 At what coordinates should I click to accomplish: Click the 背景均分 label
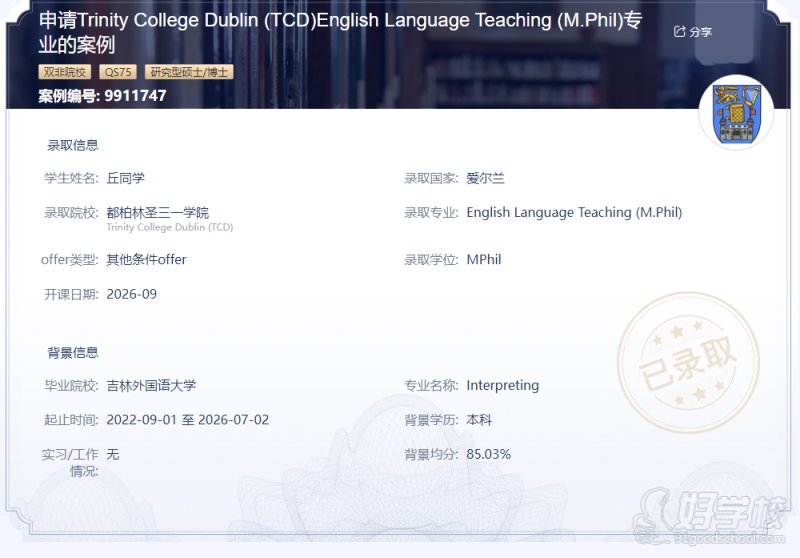tap(431, 454)
